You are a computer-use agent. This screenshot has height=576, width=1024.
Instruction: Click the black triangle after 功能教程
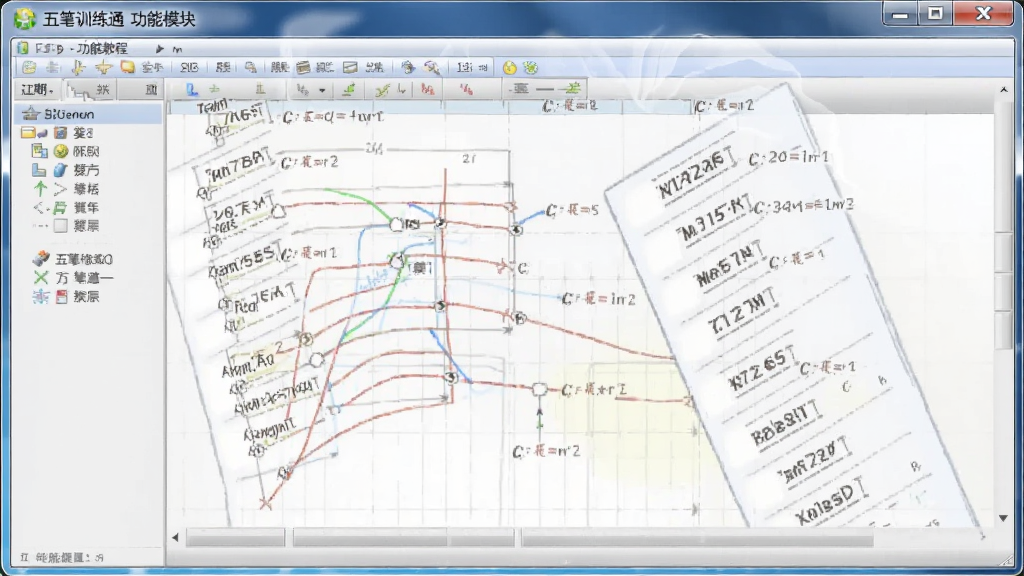click(159, 49)
